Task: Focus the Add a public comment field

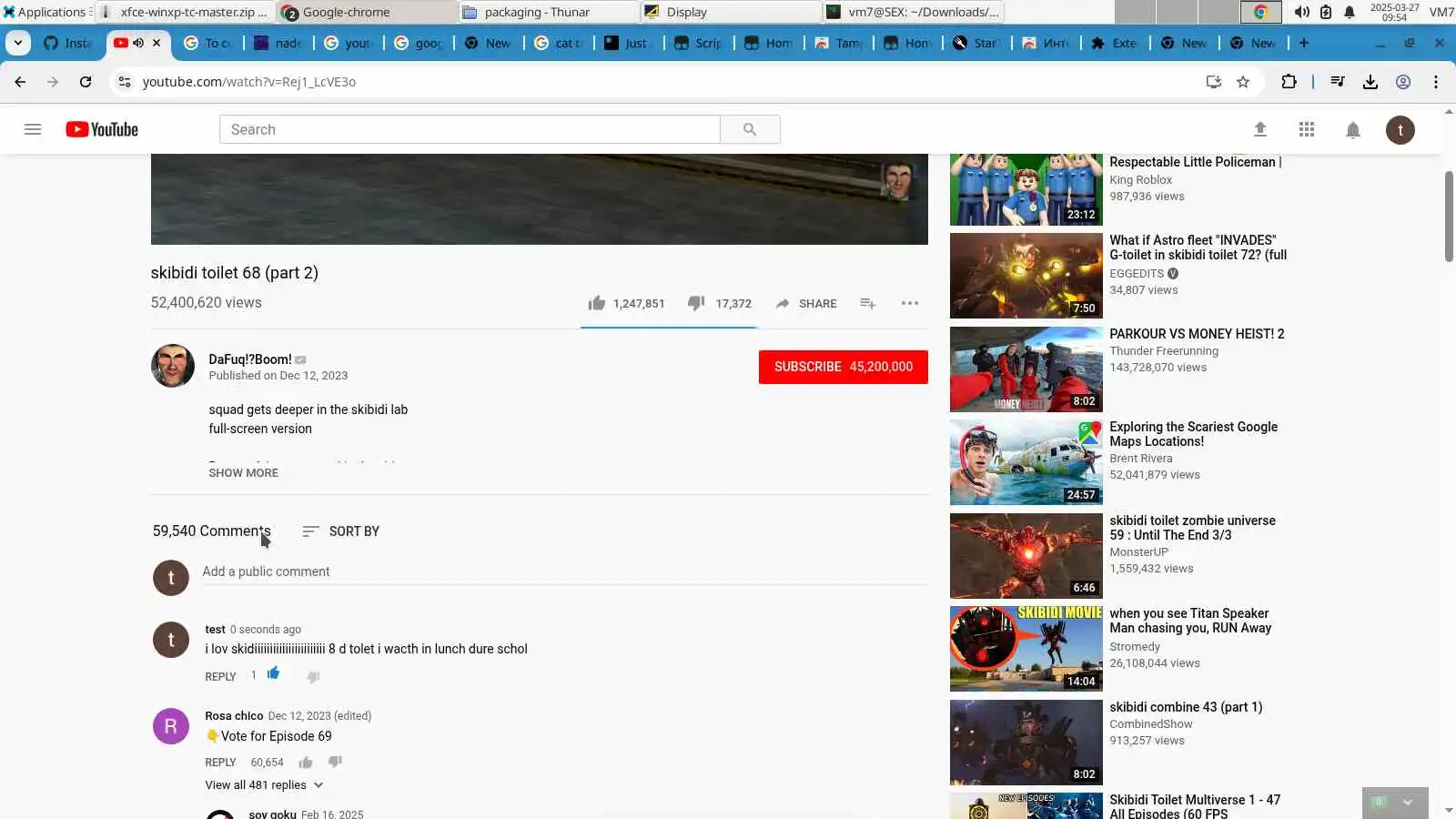Action: 564,571
